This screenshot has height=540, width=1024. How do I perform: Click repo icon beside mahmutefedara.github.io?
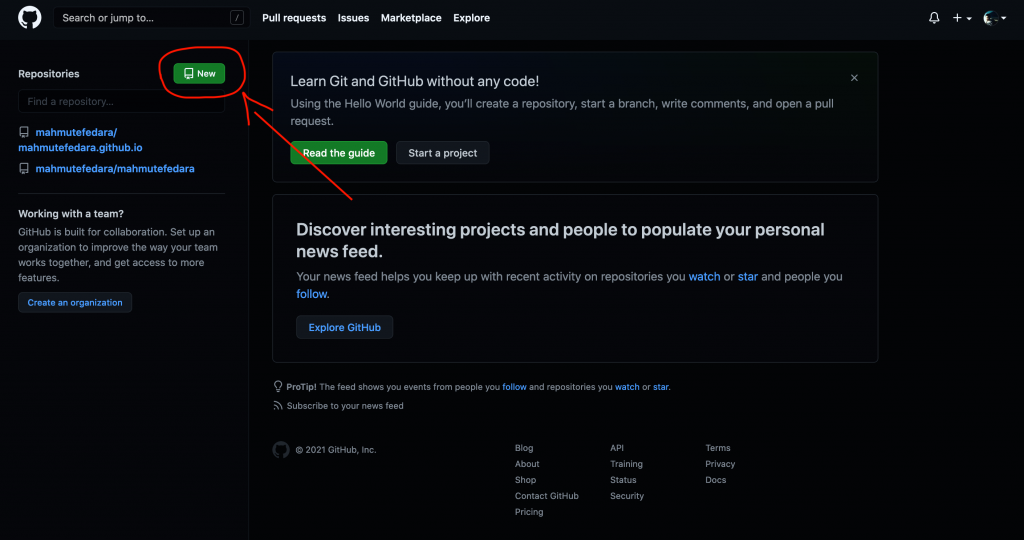(x=24, y=132)
